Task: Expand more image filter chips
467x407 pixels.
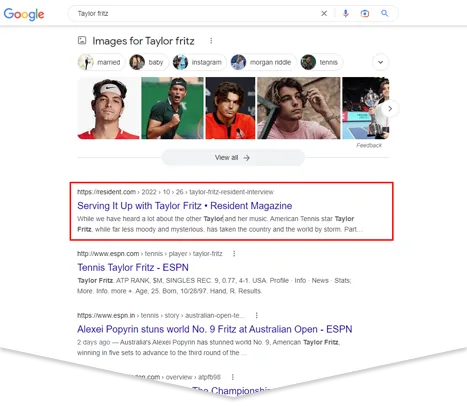Action: pos(380,62)
